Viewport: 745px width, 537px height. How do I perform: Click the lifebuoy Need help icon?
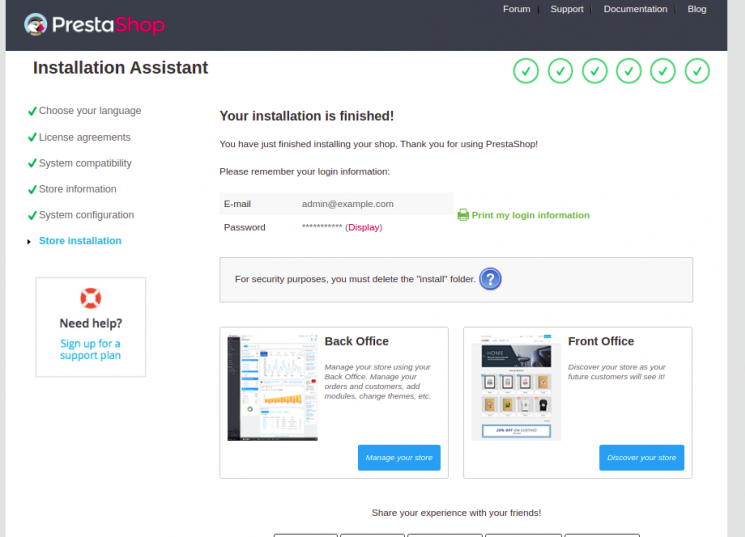(91, 298)
